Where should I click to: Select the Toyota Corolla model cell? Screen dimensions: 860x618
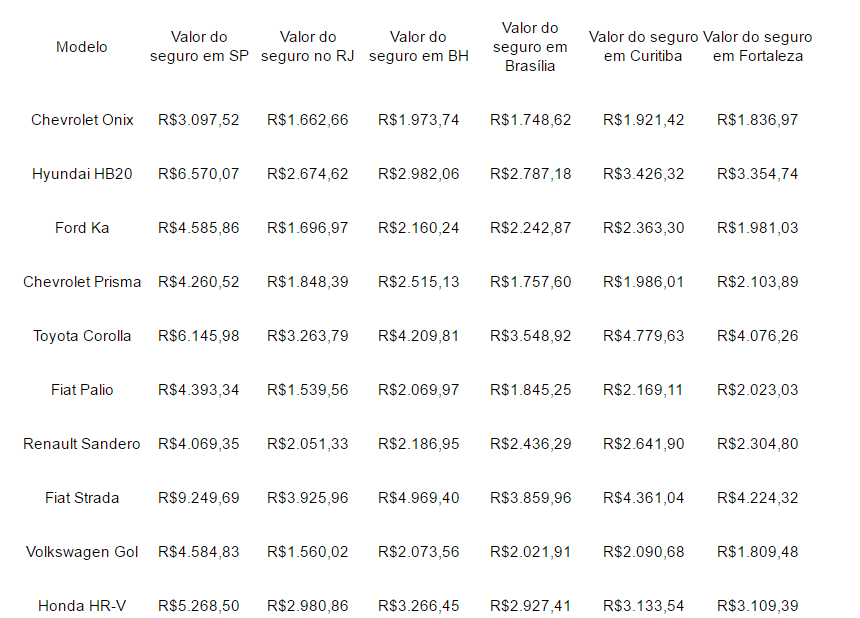pyautogui.click(x=82, y=336)
